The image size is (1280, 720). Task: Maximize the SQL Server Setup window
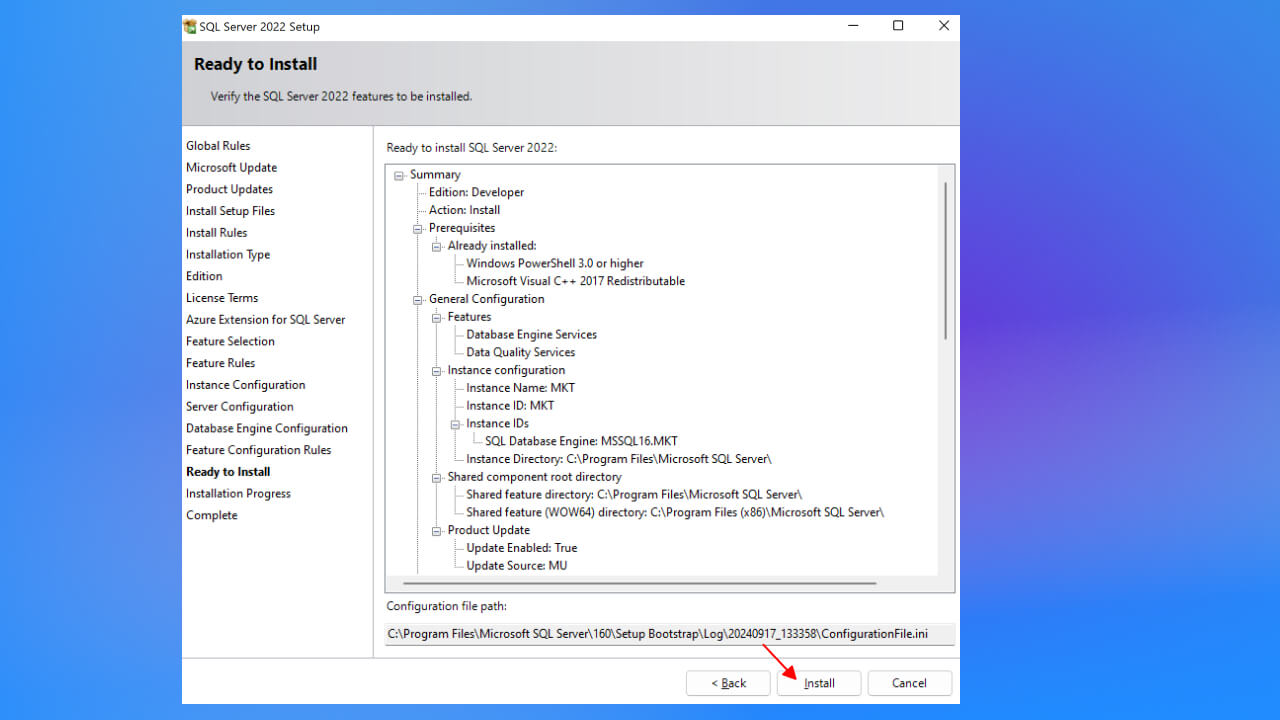(898, 27)
